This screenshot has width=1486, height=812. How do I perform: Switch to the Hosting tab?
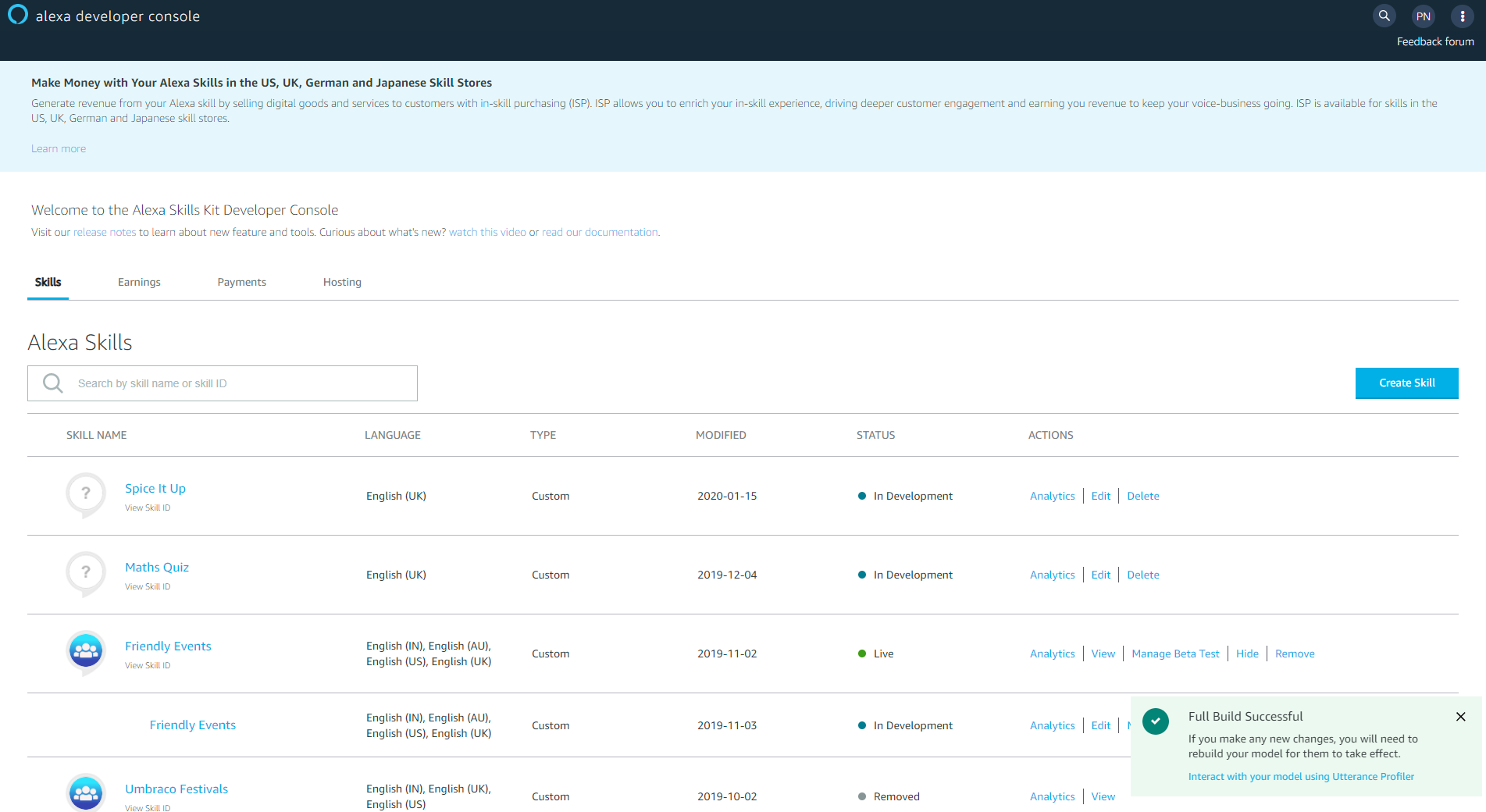coord(342,282)
